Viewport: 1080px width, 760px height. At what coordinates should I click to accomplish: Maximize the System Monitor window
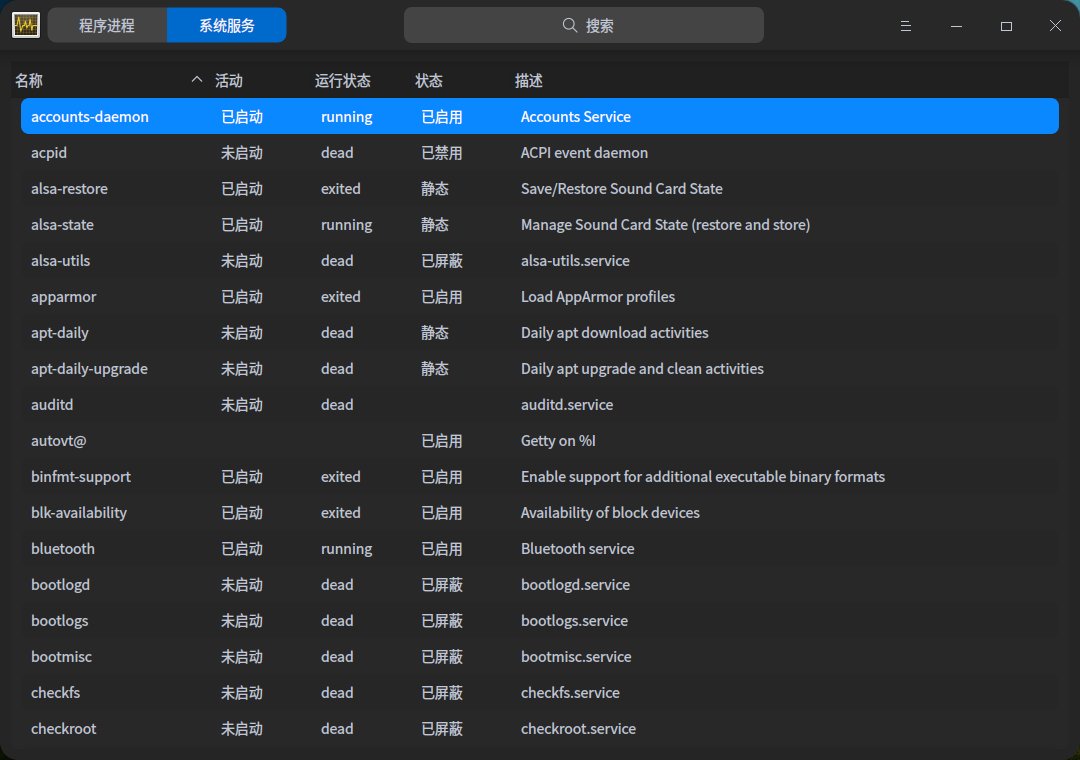tap(1006, 26)
